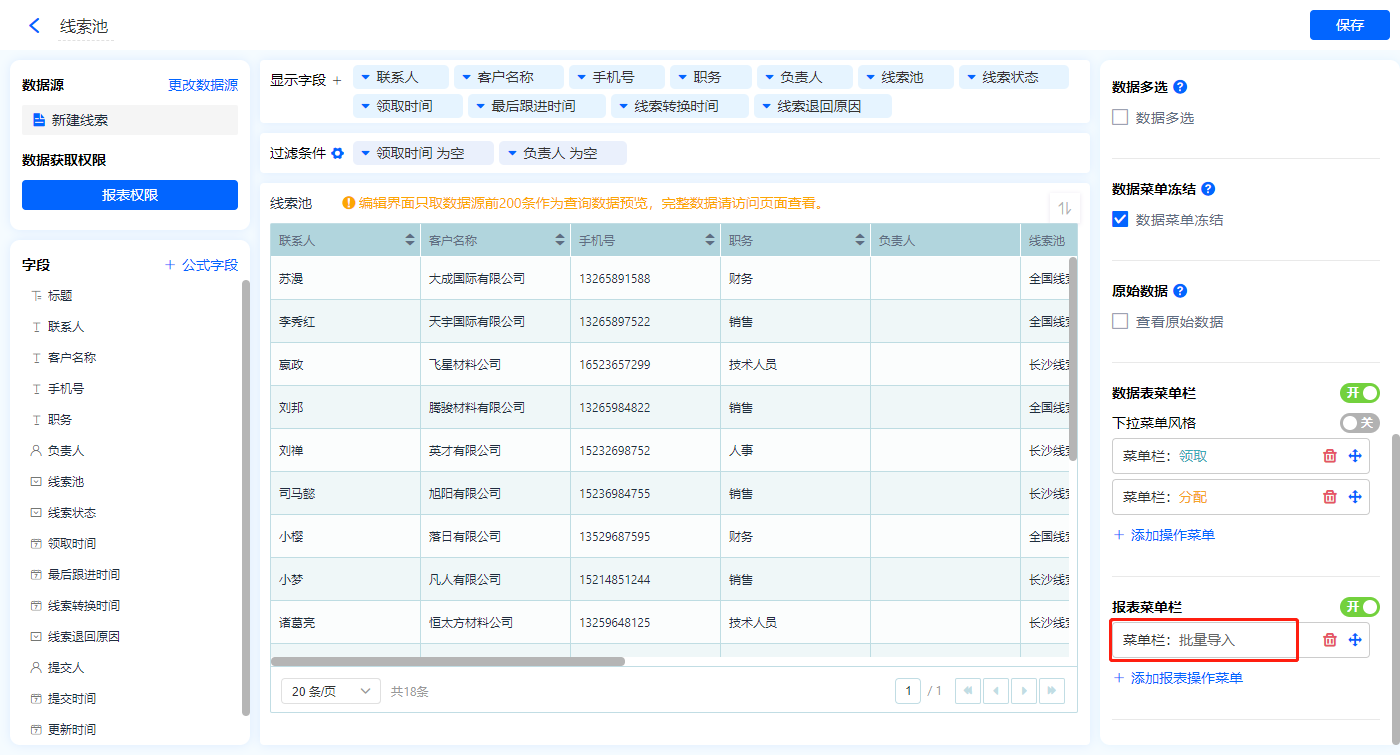The image size is (1400, 755).
Task: Turn on the 下拉菜单风格 toggle
Action: pos(1359,423)
